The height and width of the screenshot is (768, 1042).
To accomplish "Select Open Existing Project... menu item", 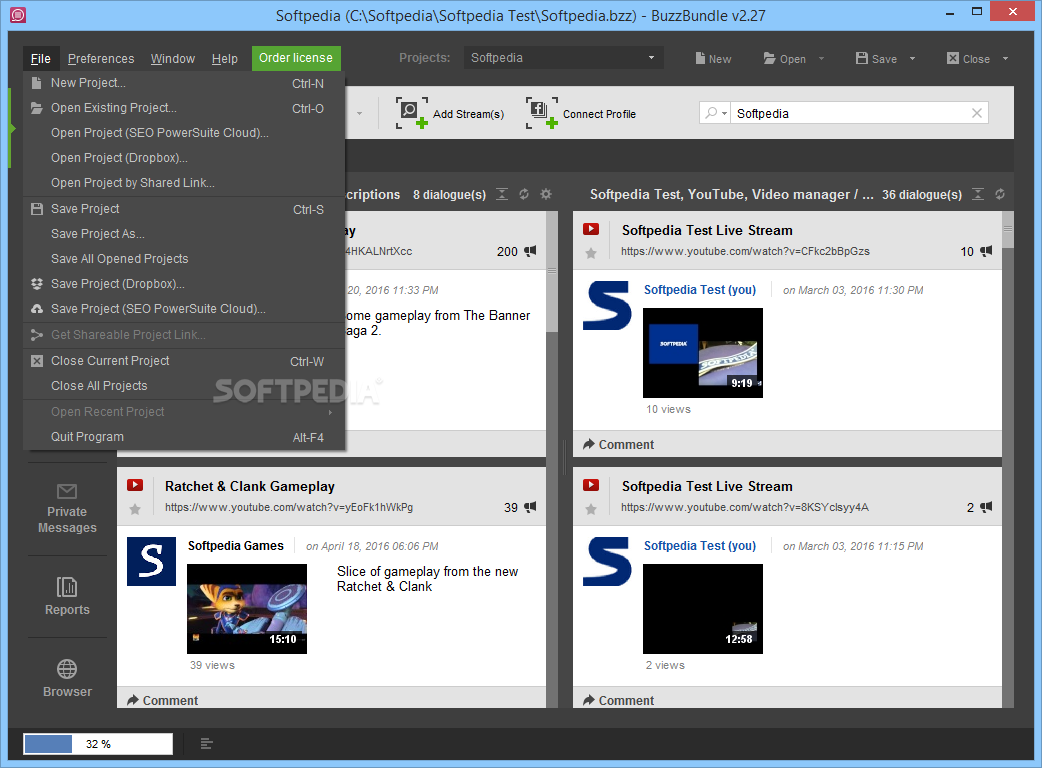I will point(184,108).
